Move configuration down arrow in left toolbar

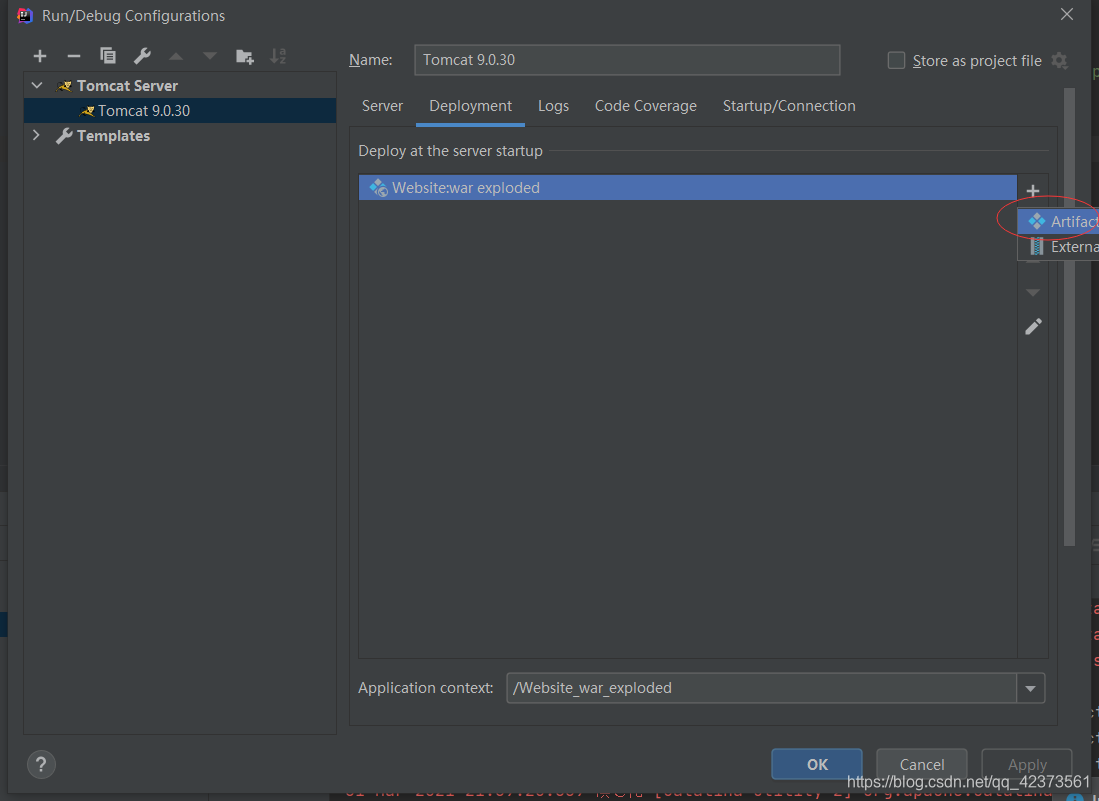[210, 56]
